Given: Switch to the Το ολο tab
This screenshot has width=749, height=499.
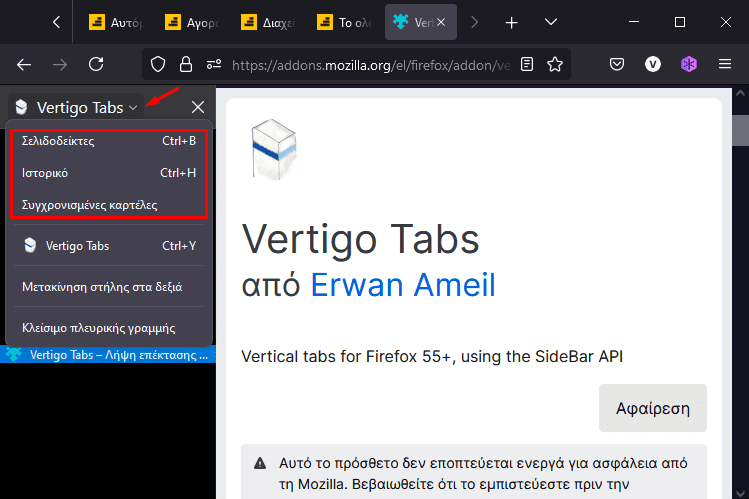Looking at the screenshot, I should point(344,22).
